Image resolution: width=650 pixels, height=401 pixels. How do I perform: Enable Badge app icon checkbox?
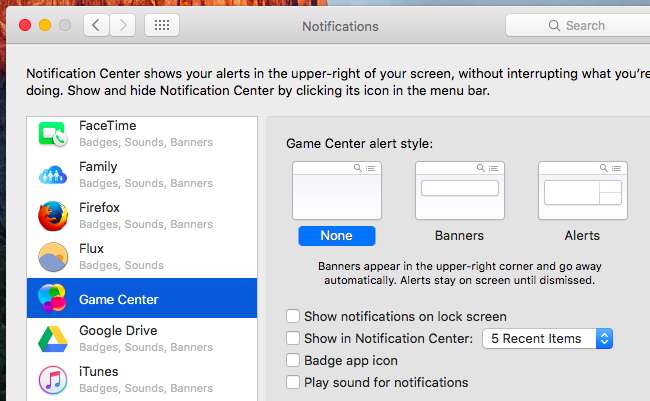coord(293,360)
